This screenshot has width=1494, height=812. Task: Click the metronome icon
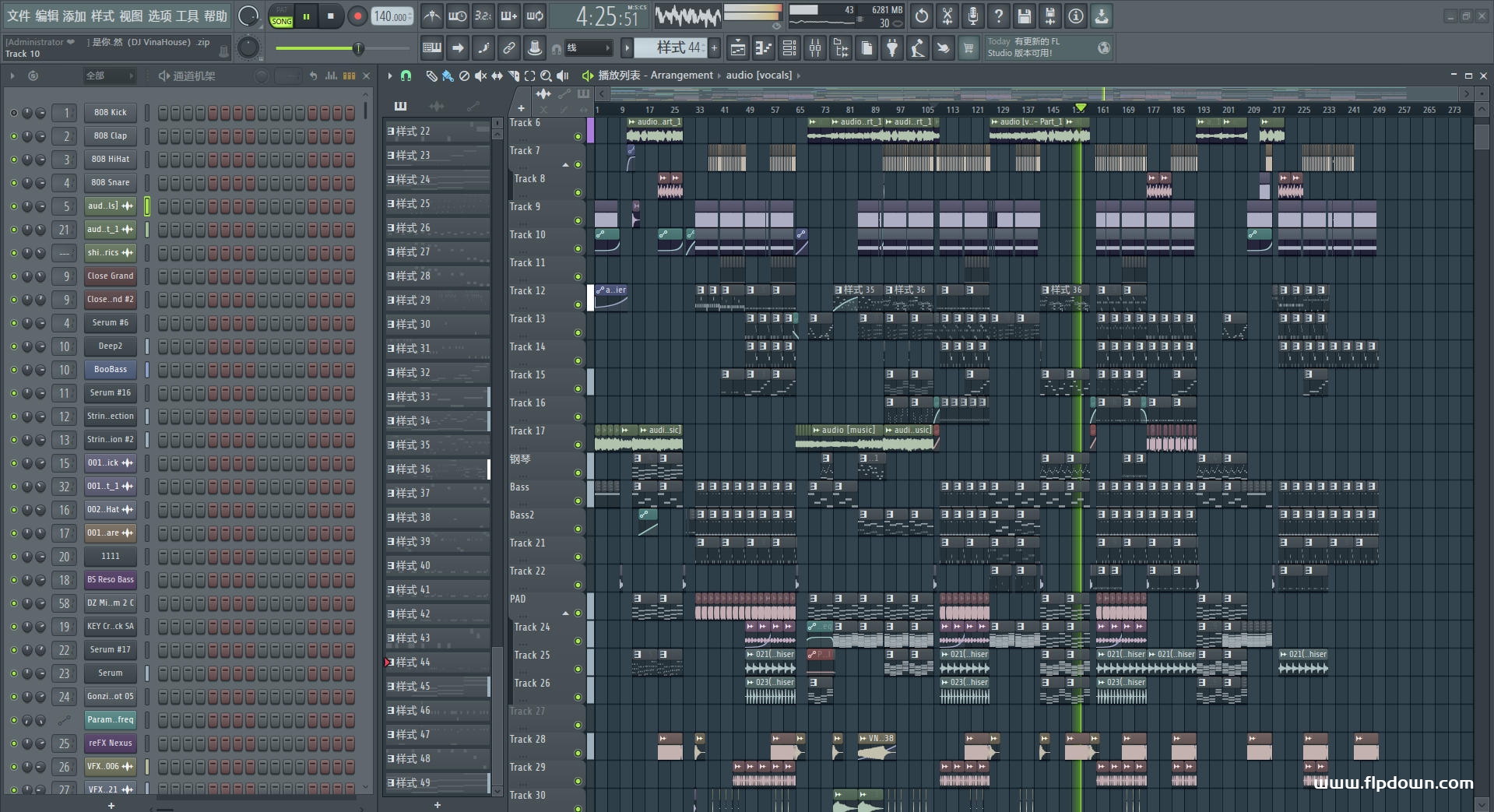[432, 16]
